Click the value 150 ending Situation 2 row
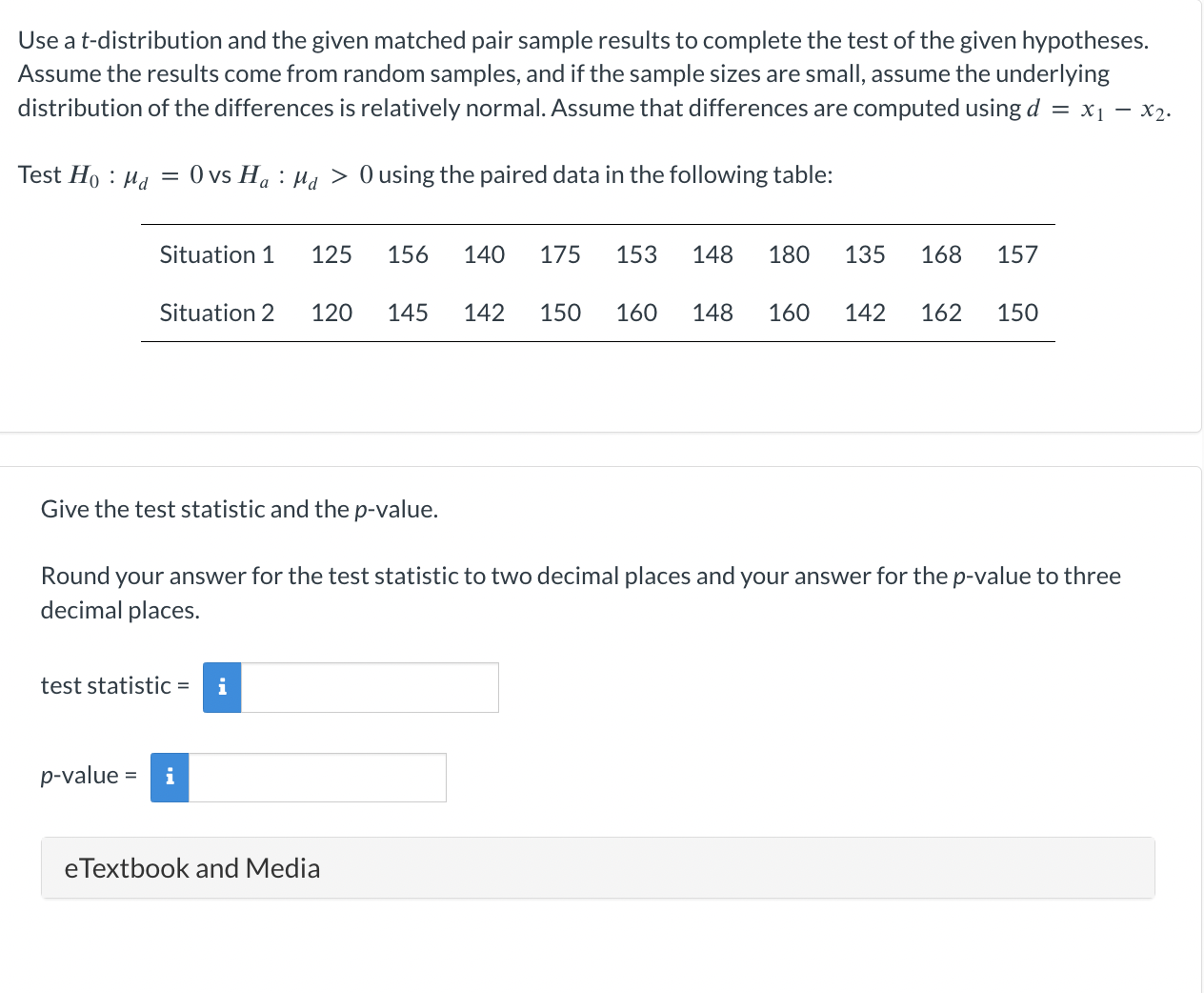Image resolution: width=1204 pixels, height=993 pixels. (x=1017, y=313)
